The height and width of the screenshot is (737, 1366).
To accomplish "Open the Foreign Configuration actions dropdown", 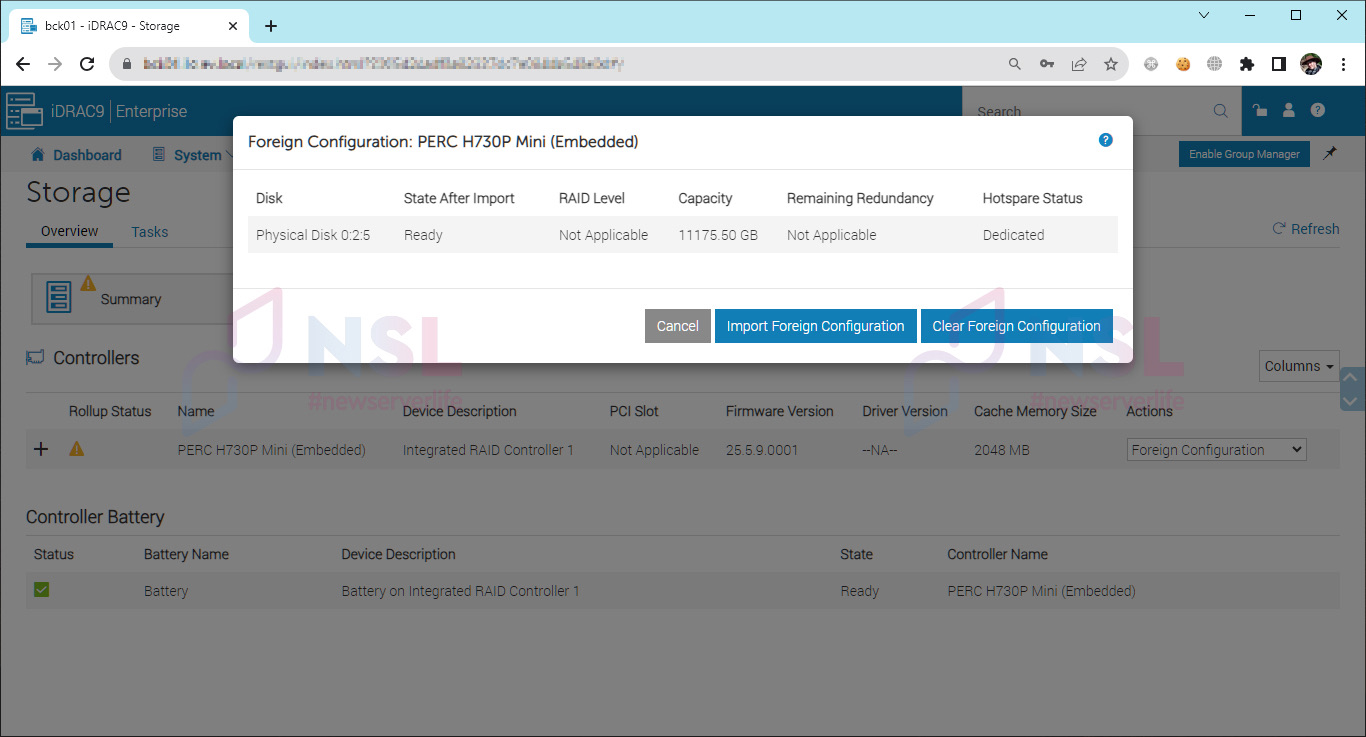I will tap(1216, 450).
